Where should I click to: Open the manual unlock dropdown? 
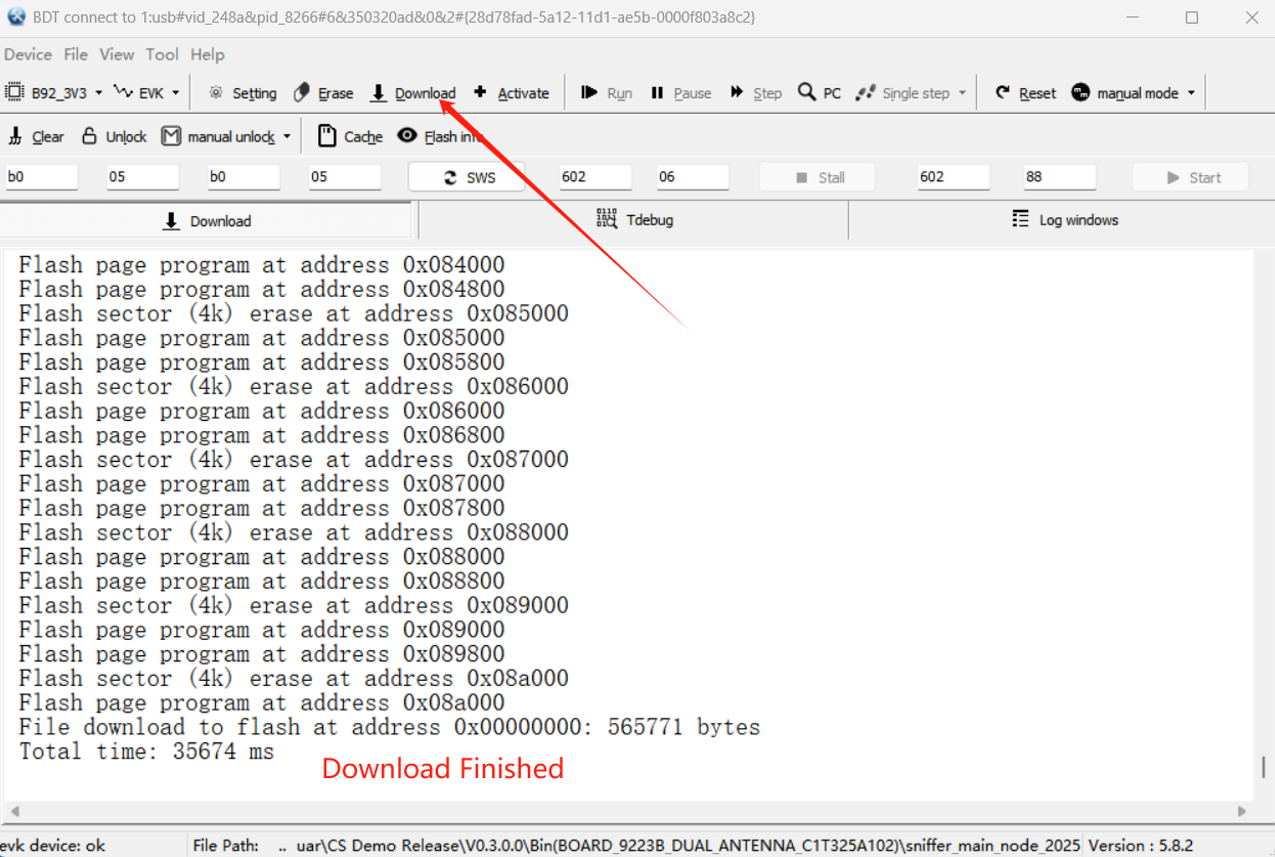point(287,136)
